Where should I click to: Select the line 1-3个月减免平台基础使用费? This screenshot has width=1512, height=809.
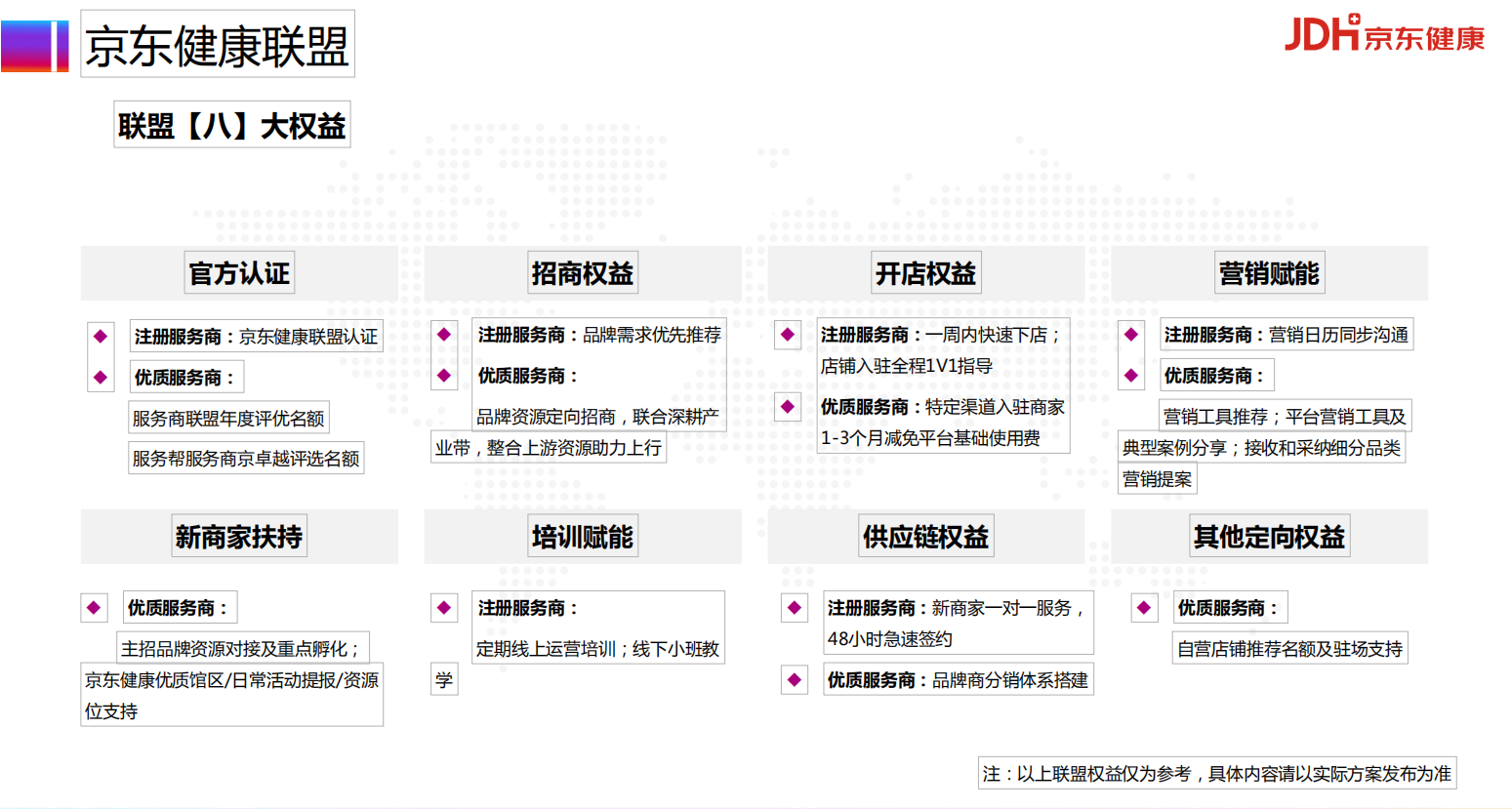(930, 438)
